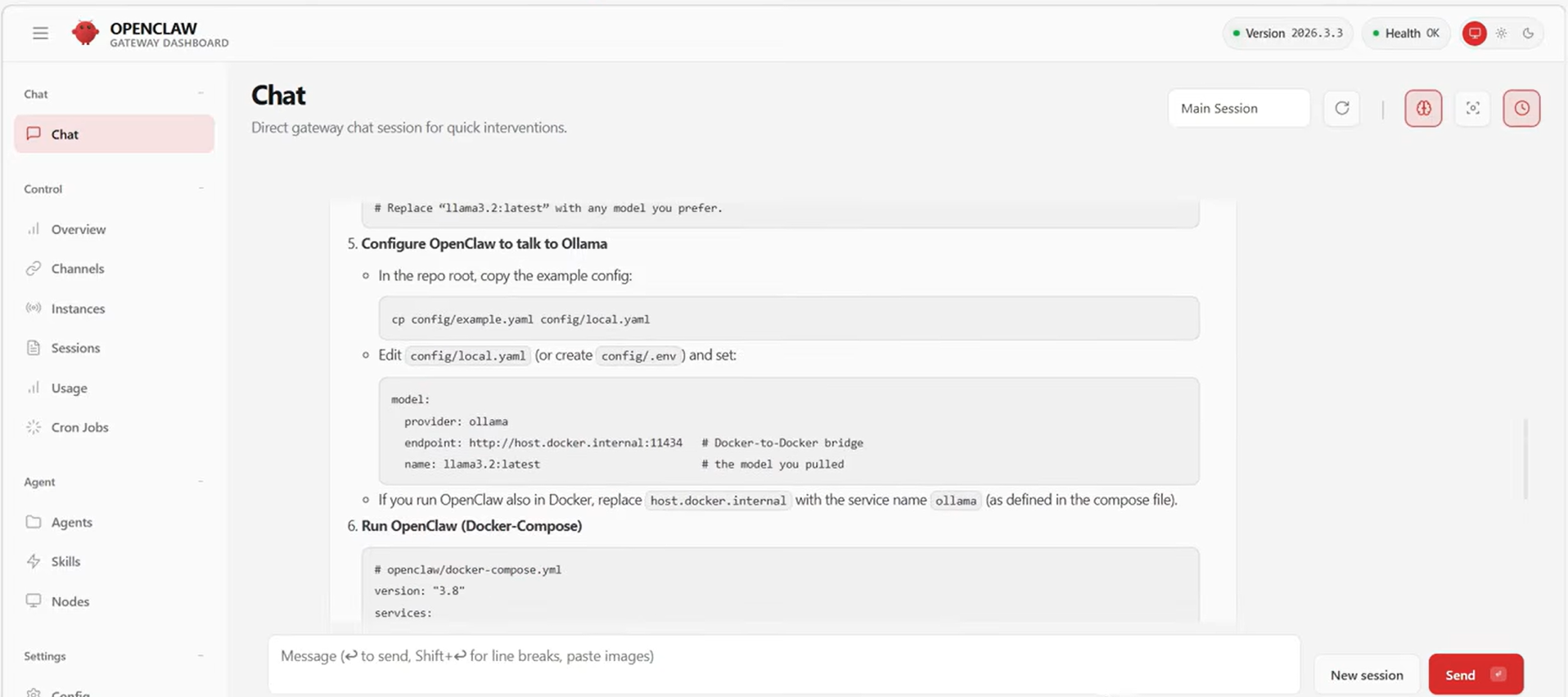1568x697 pixels.
Task: Click heading Configure OpenClaw to talk to Ollama
Action: pyautogui.click(x=484, y=244)
